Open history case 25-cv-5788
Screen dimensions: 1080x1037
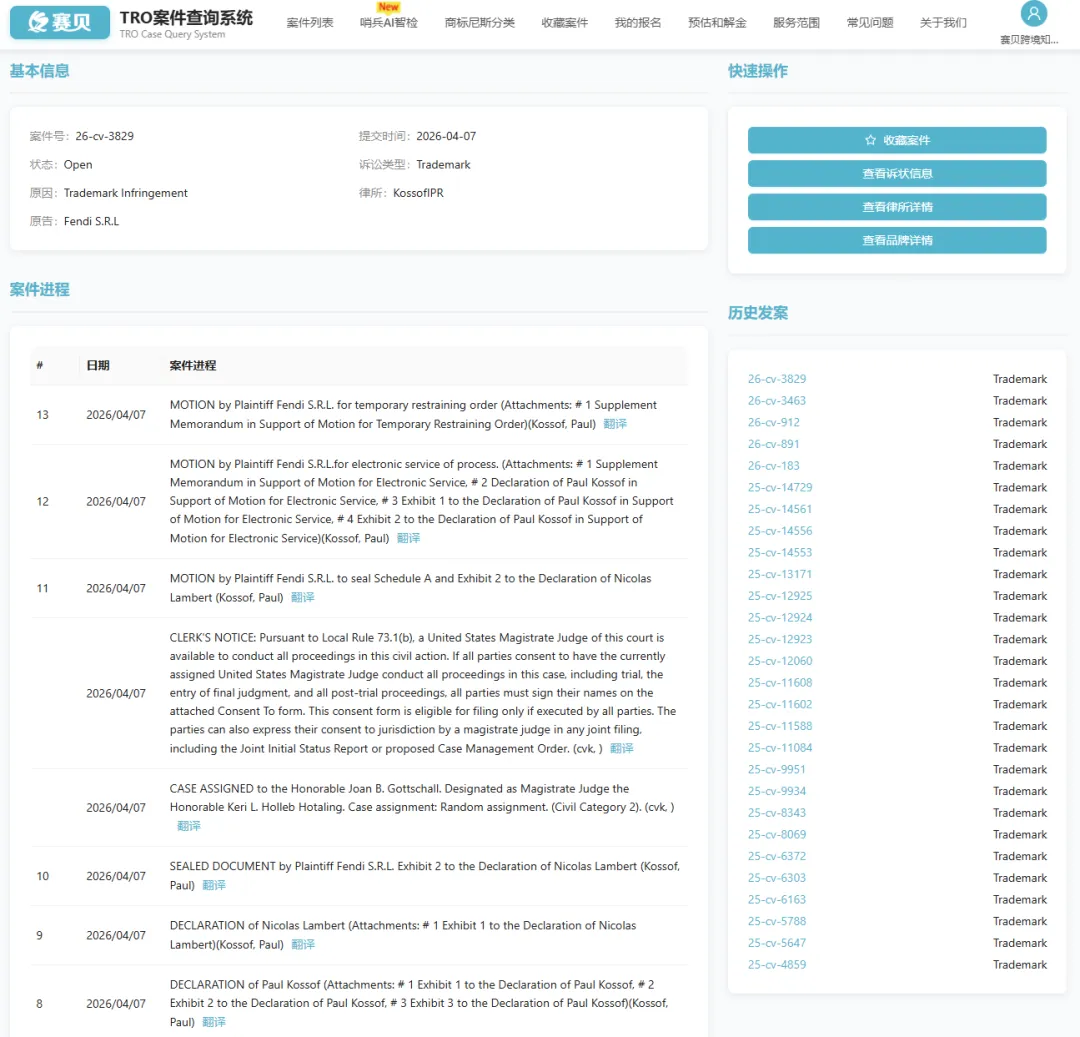click(777, 921)
